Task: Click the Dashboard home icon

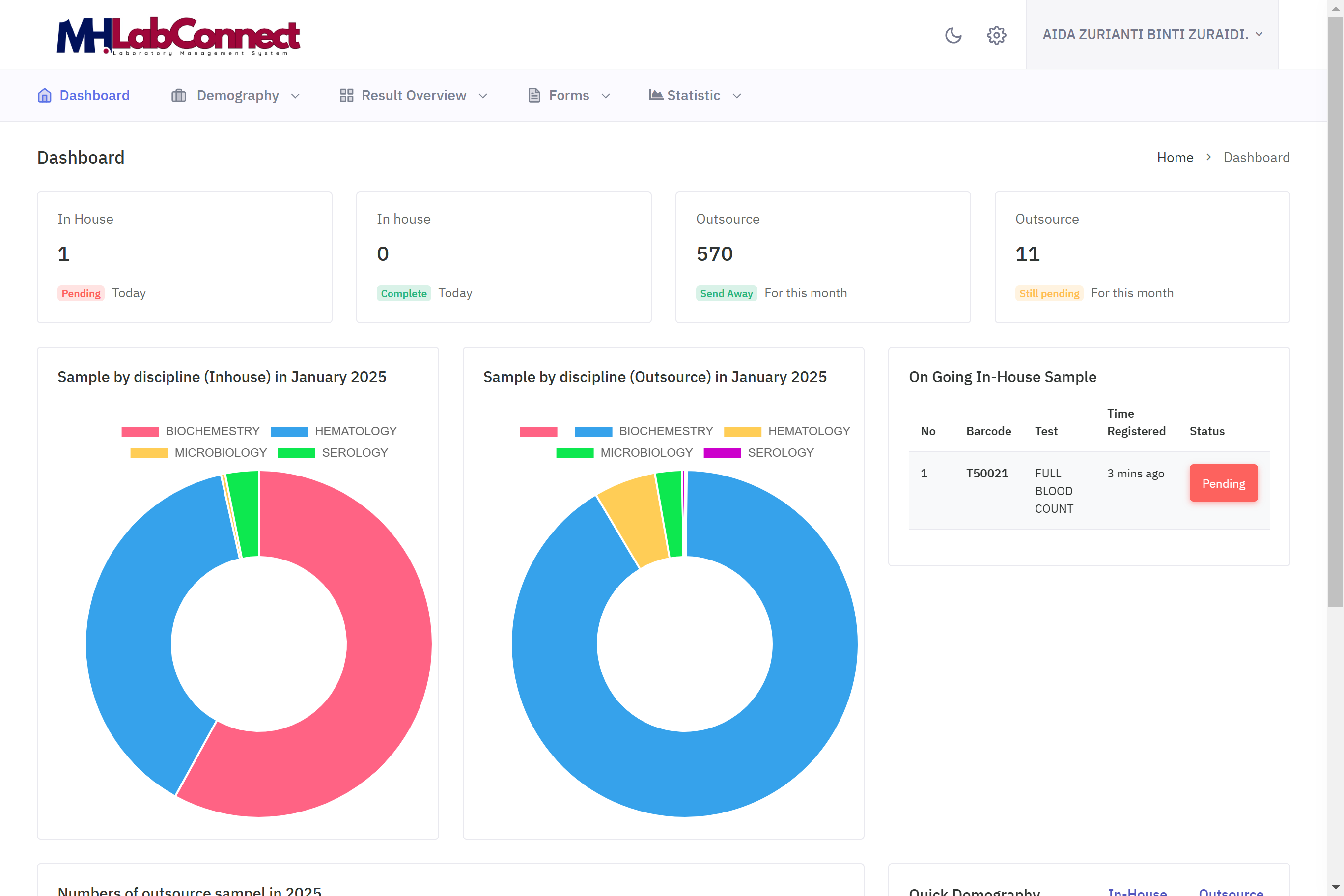Action: (45, 95)
